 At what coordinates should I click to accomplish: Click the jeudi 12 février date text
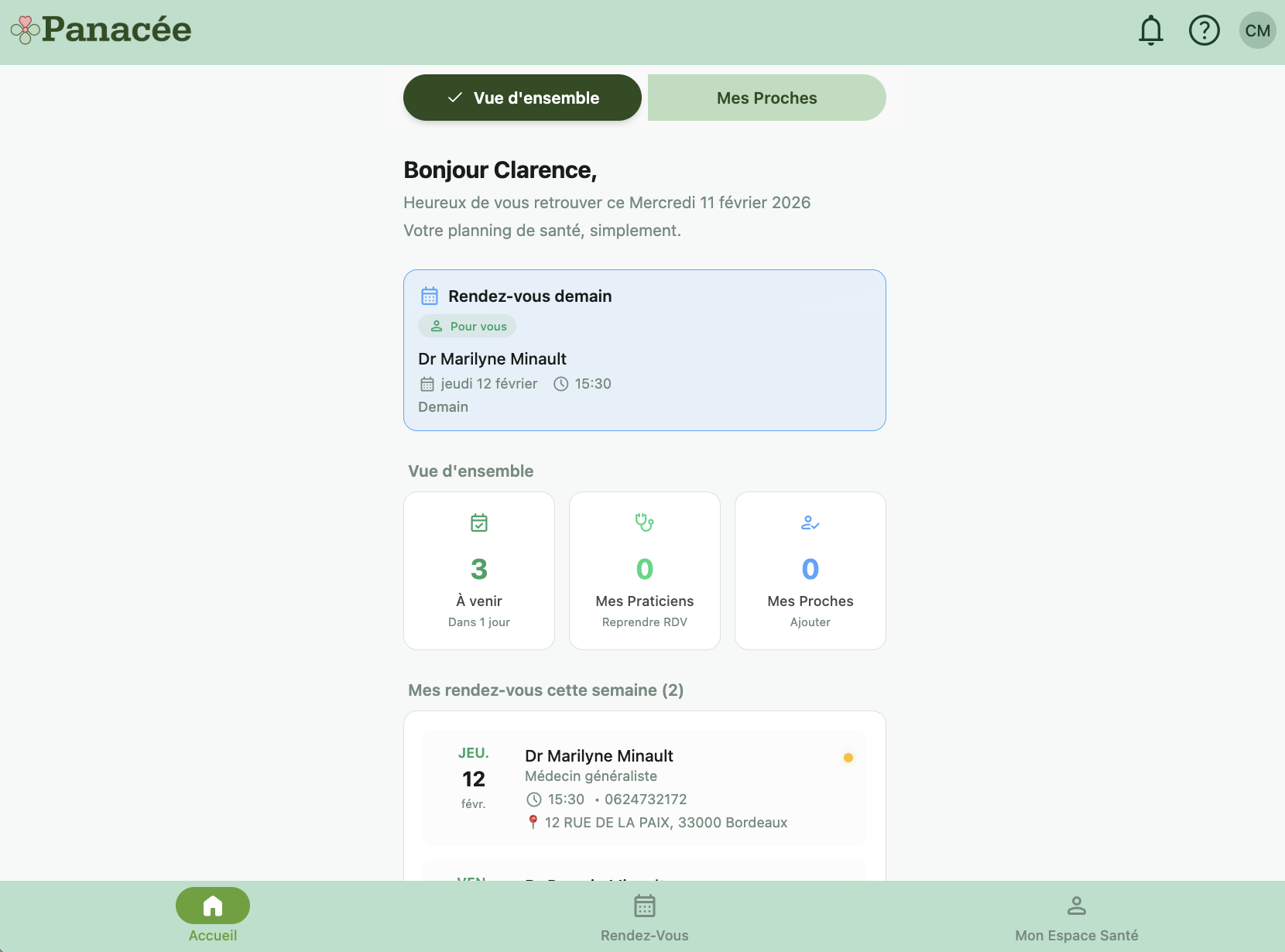point(489,383)
